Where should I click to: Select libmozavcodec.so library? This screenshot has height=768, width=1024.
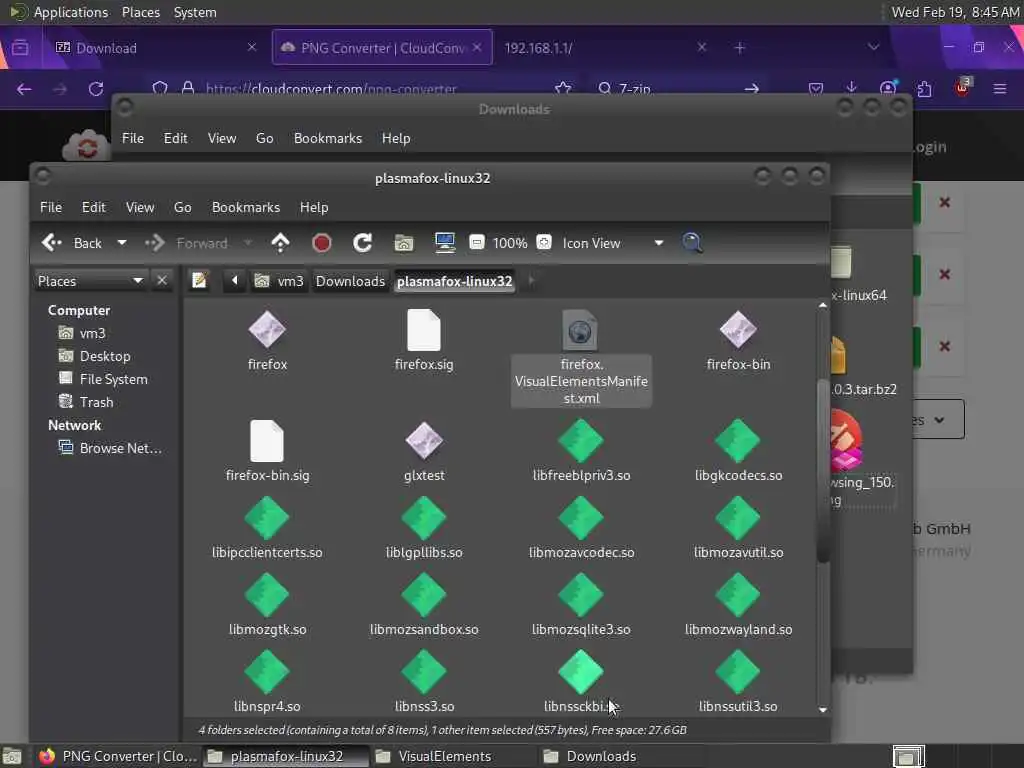[581, 518]
